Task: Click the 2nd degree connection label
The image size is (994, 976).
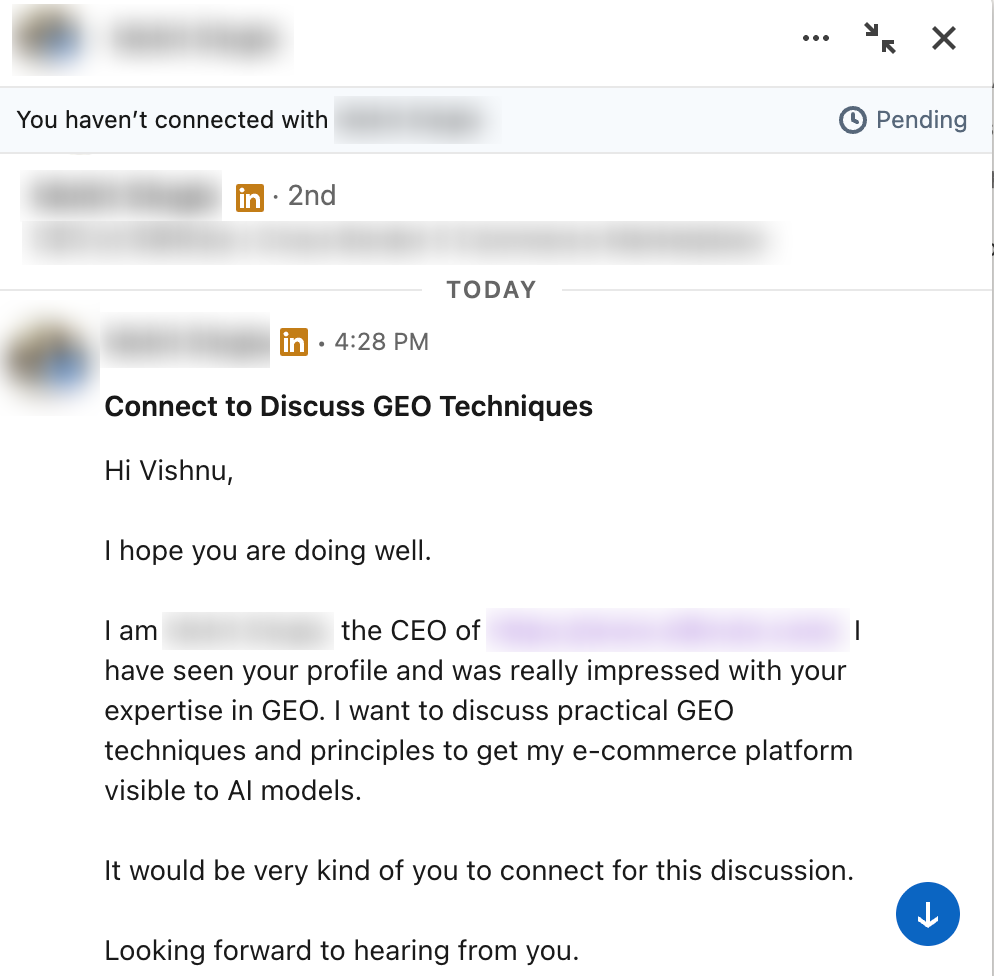Action: tap(313, 196)
